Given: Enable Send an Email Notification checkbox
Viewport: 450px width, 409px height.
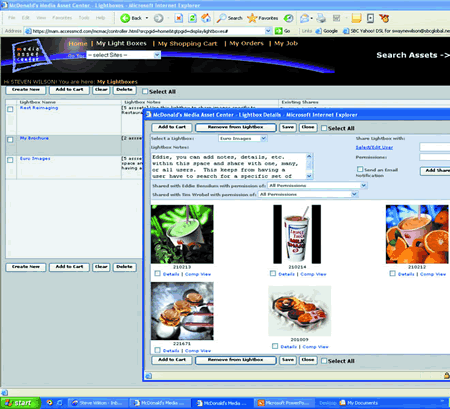Looking at the screenshot, I should point(360,169).
